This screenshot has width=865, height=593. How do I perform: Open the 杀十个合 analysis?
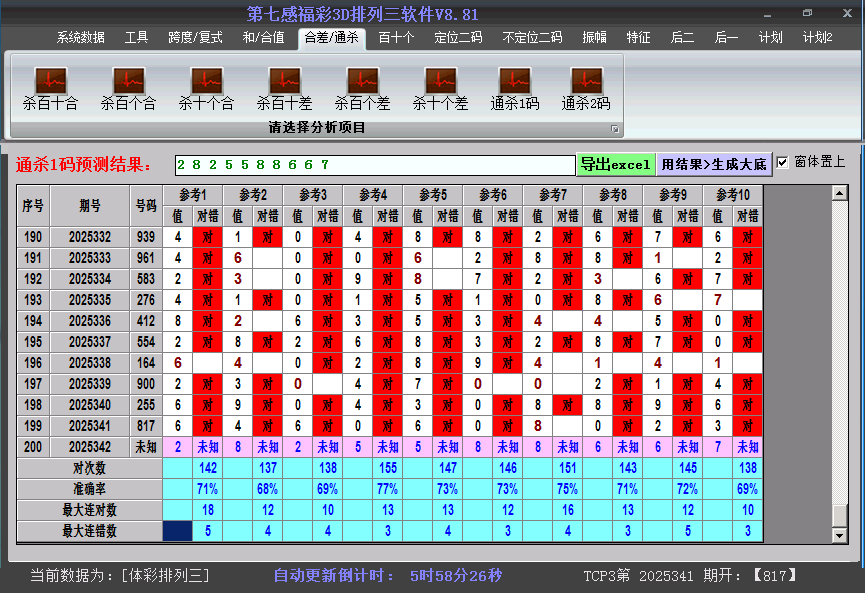(x=206, y=81)
